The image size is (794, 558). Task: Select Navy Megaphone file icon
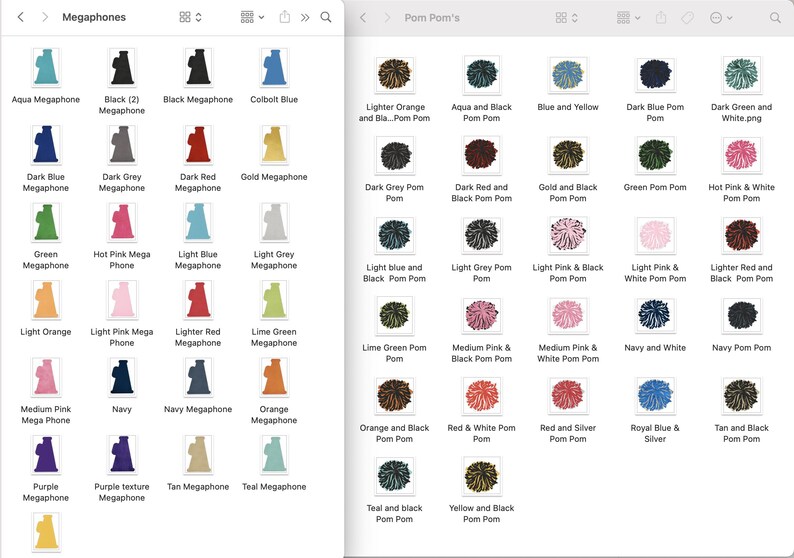point(198,377)
